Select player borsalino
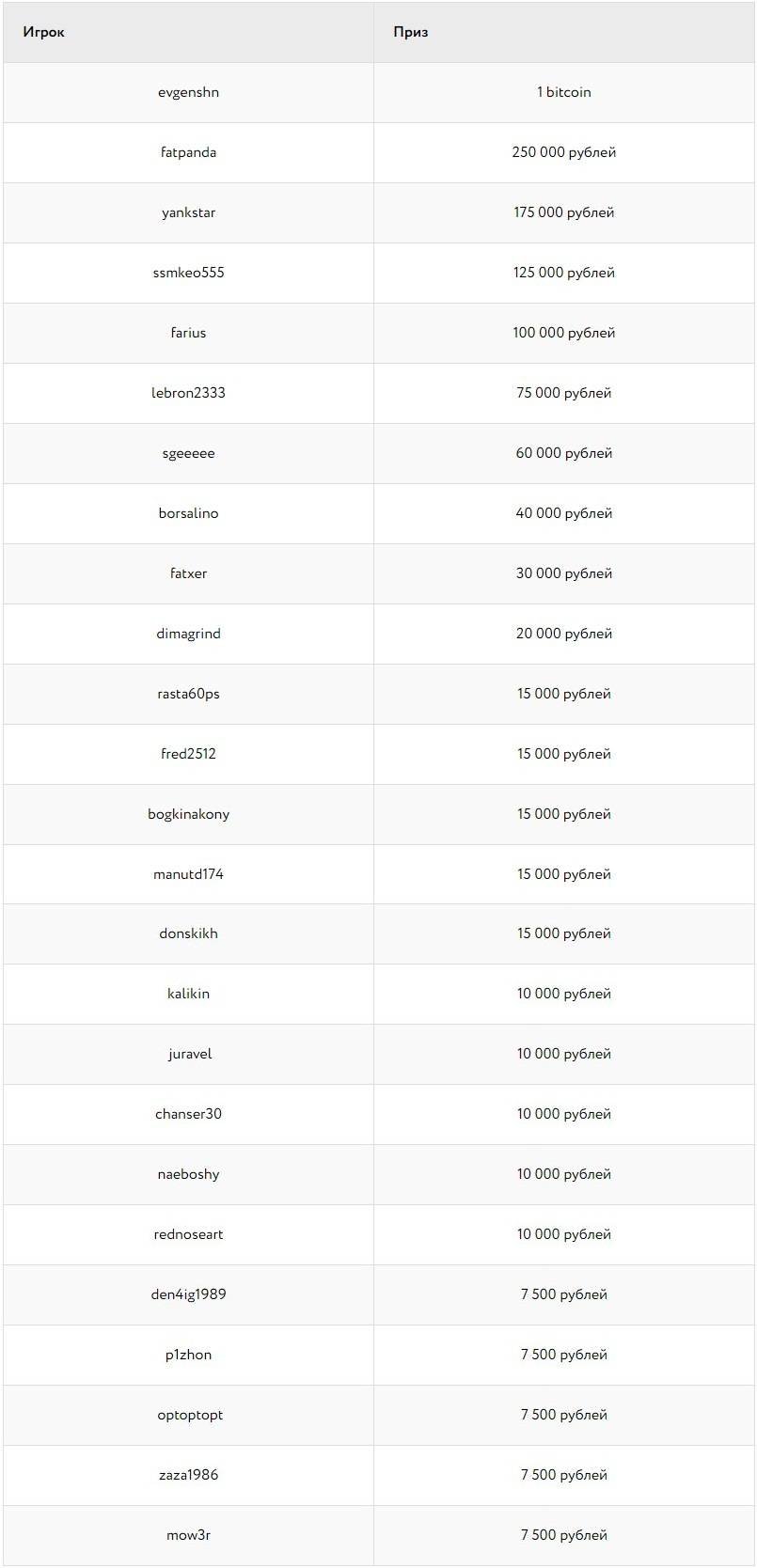 tap(188, 513)
